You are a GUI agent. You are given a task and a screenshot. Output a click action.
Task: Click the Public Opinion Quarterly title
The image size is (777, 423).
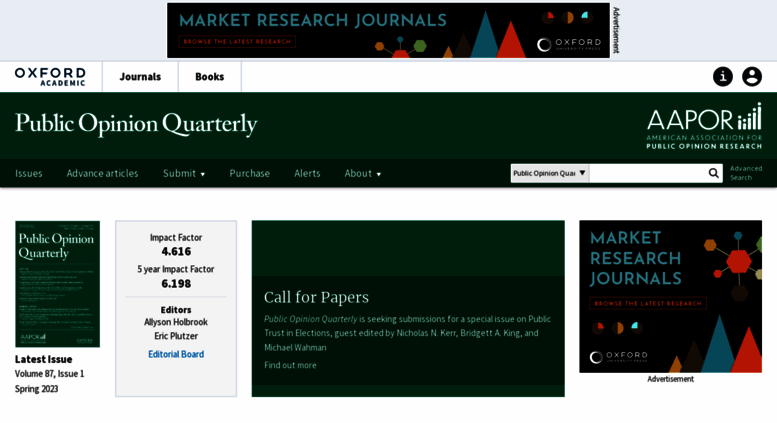(x=136, y=124)
